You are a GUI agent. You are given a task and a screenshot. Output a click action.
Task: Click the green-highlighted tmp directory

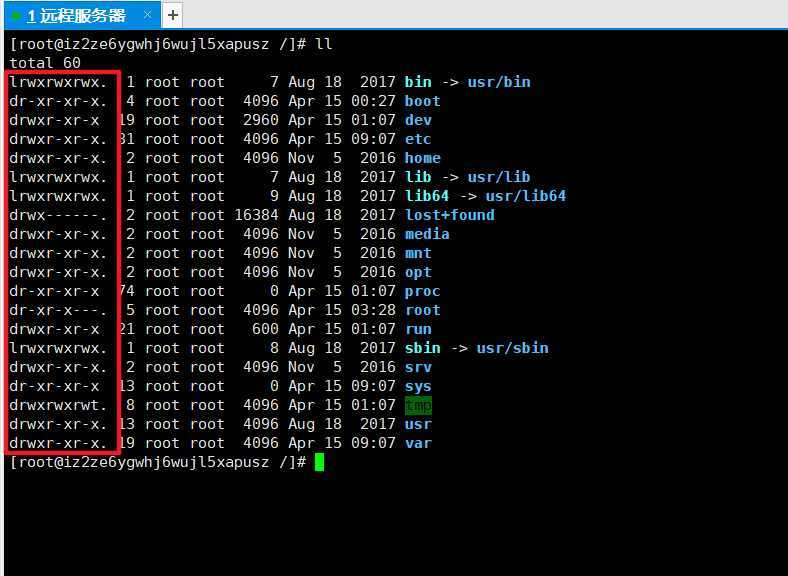point(418,405)
